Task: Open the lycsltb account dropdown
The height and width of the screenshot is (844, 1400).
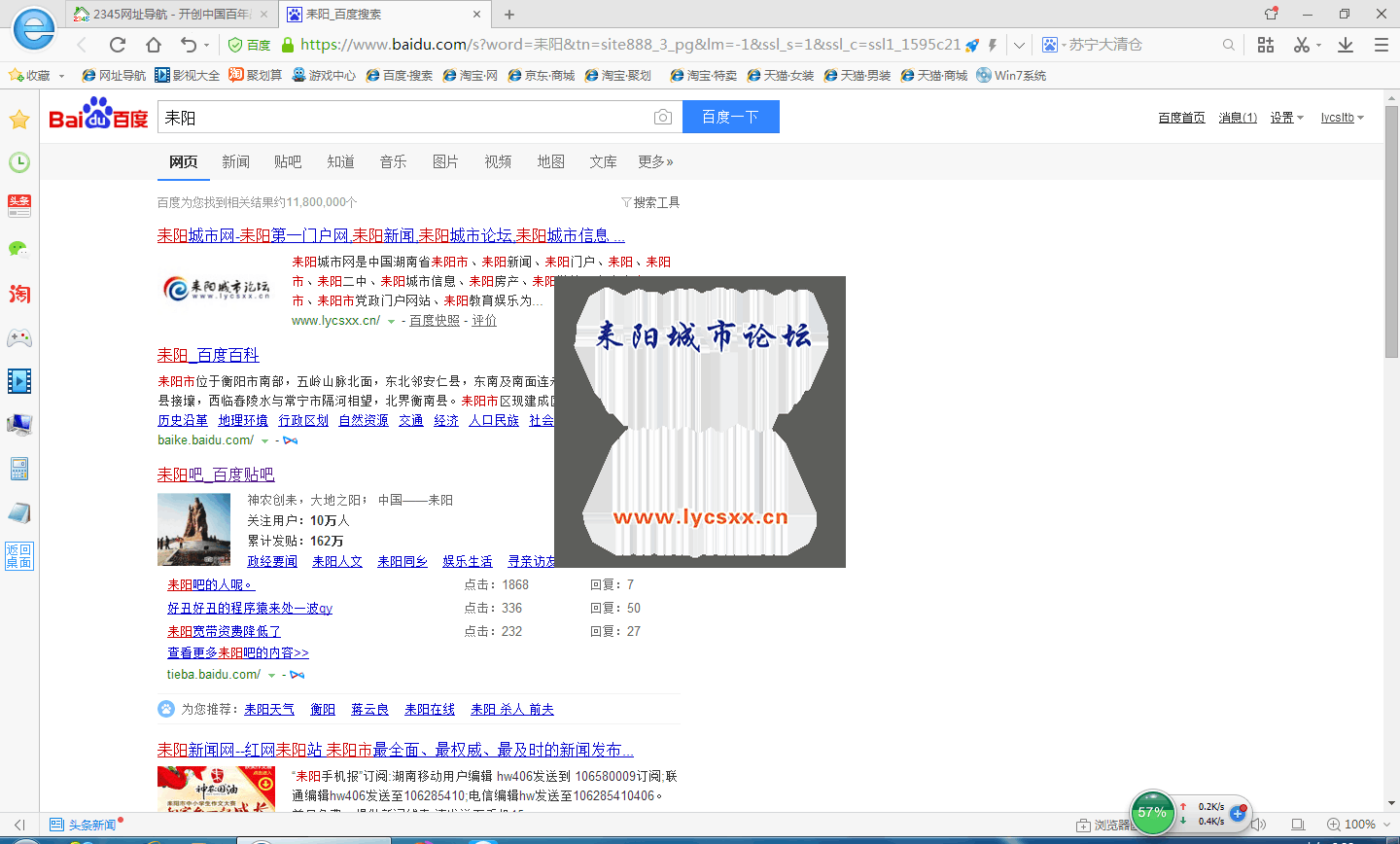Action: (x=1343, y=118)
